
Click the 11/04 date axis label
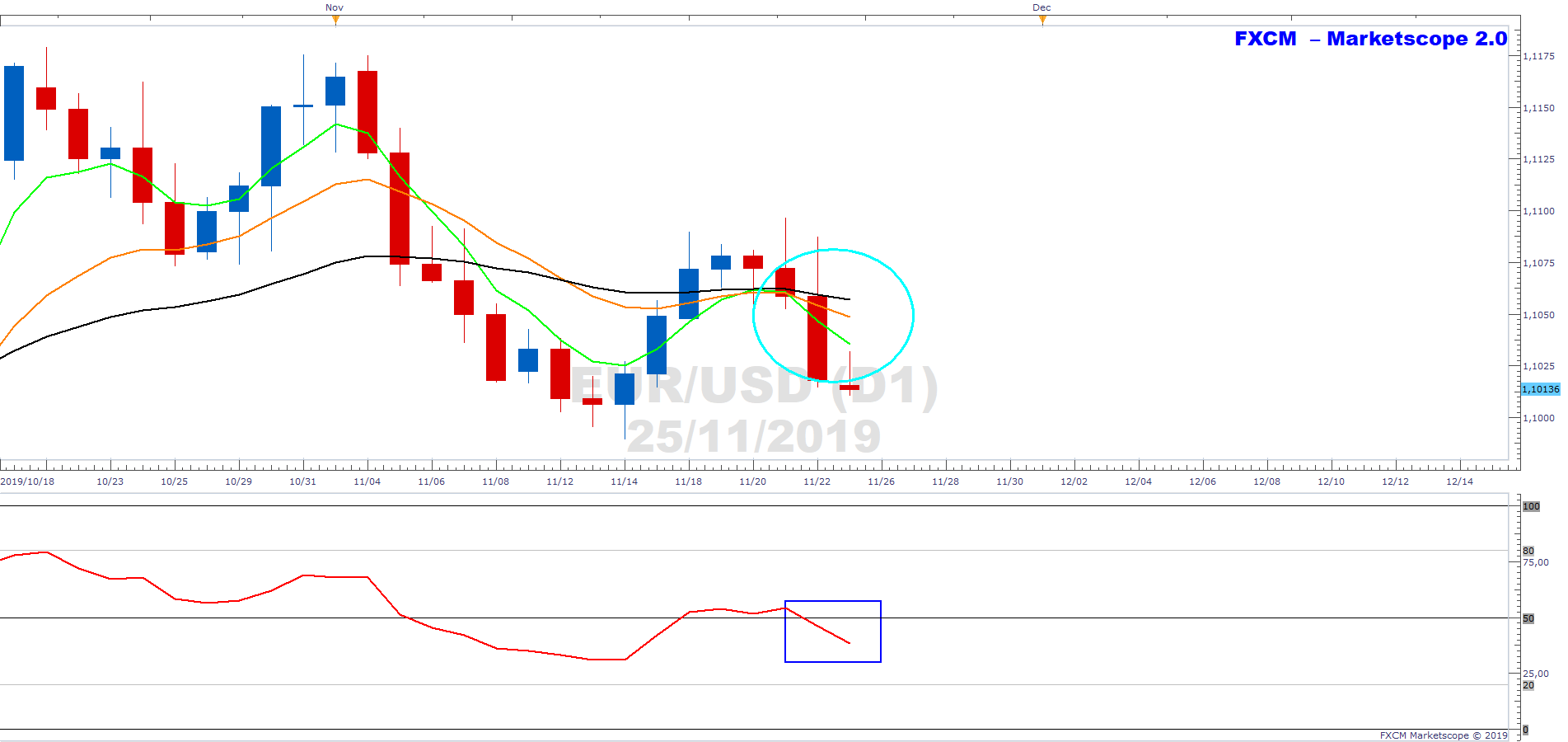pos(367,481)
